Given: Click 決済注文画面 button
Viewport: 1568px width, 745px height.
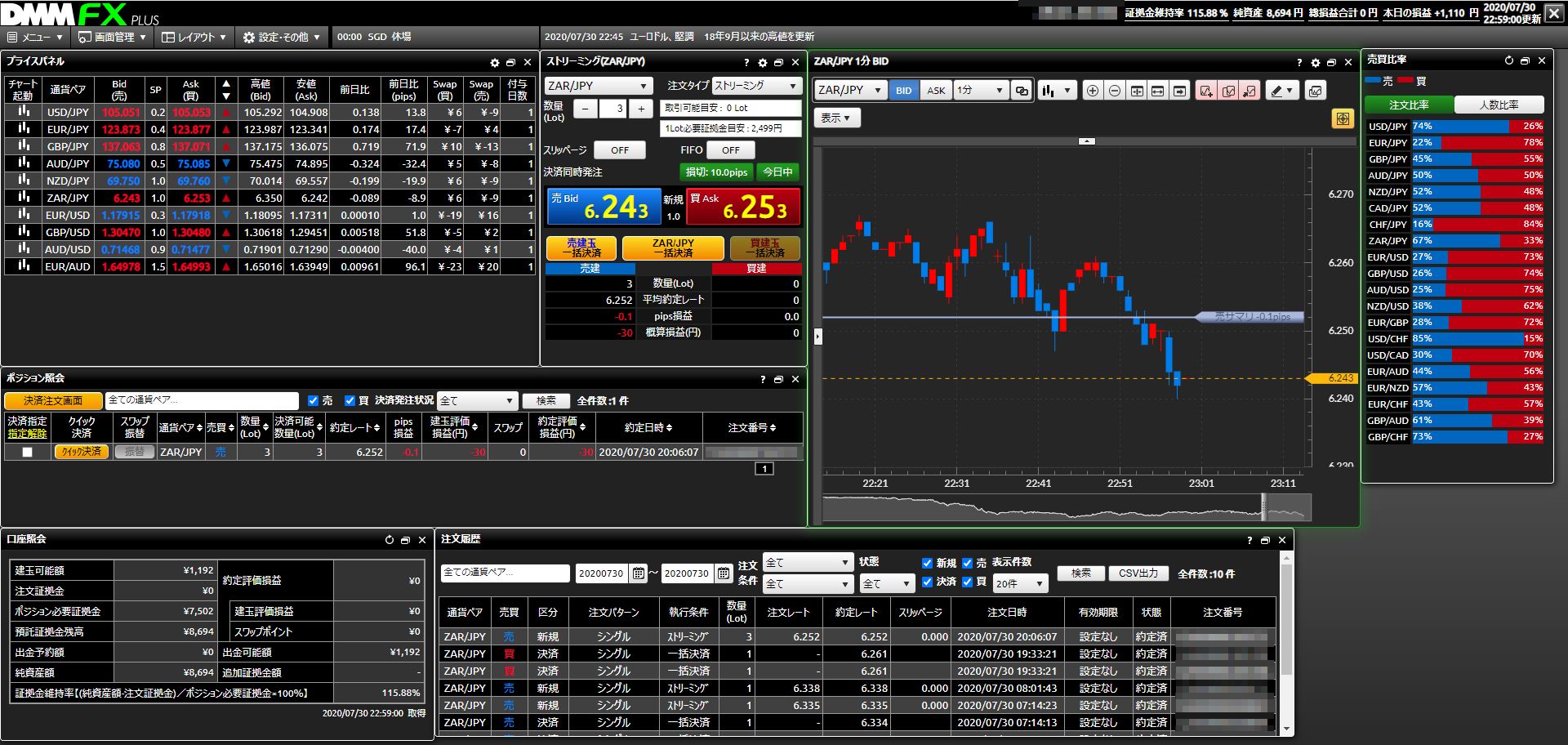Looking at the screenshot, I should 53,401.
